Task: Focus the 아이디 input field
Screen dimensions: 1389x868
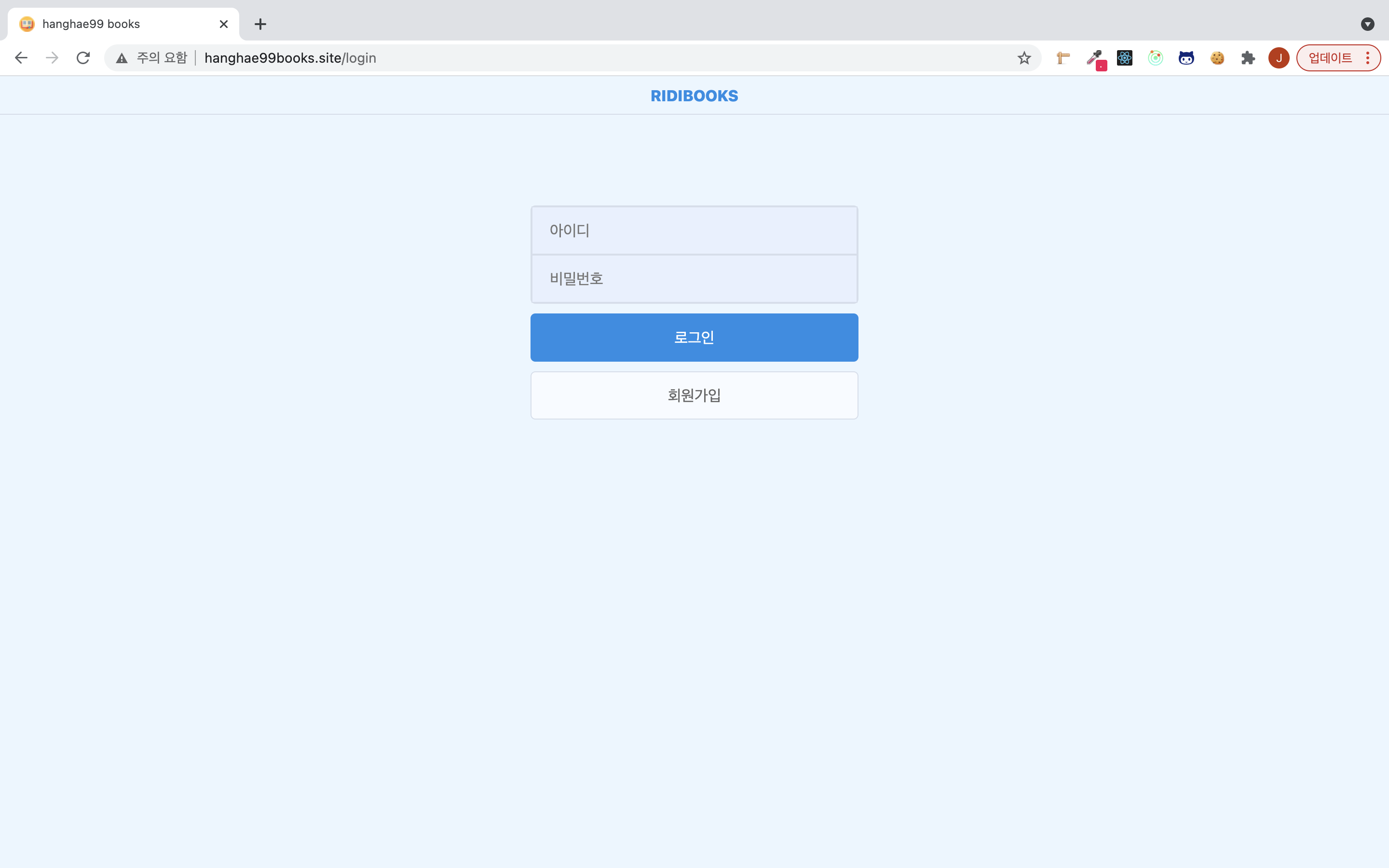Action: [694, 230]
